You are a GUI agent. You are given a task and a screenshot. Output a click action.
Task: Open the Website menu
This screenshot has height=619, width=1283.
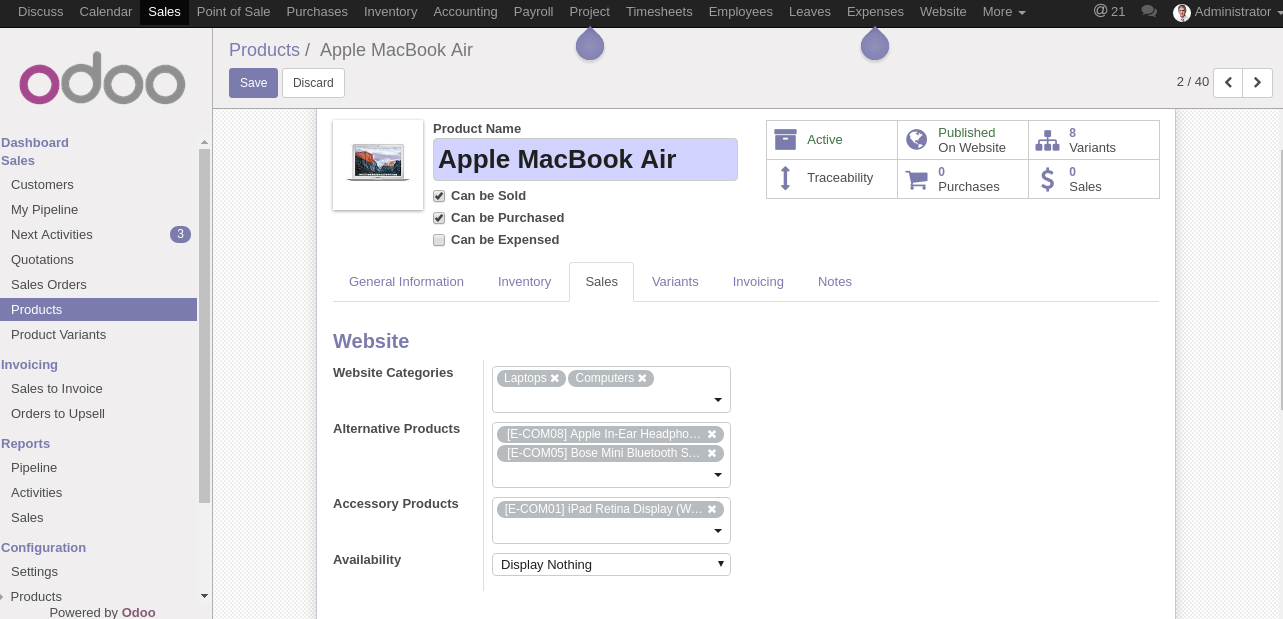pyautogui.click(x=943, y=12)
